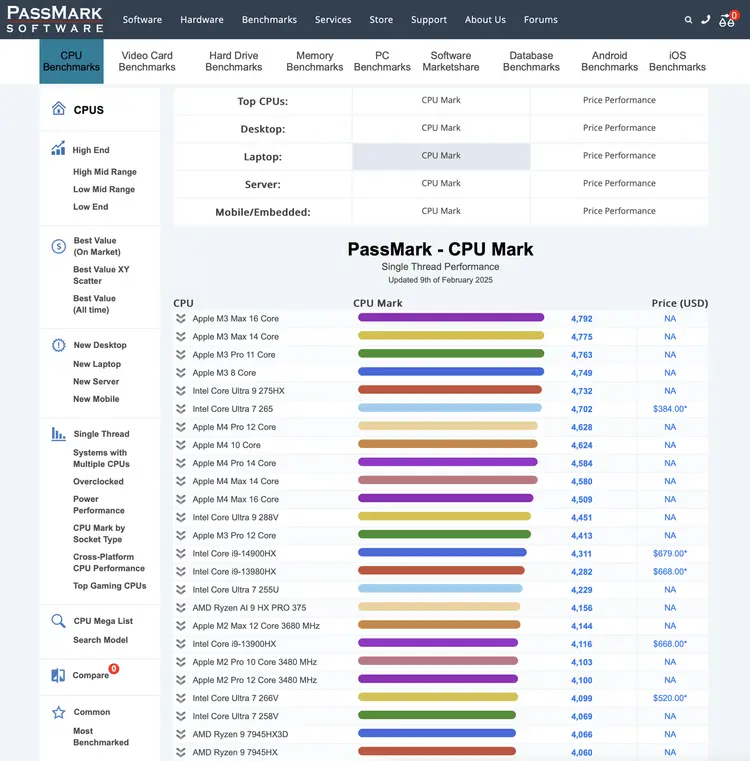Open the Video Card Benchmarks tab
This screenshot has height=761, width=750.
click(147, 61)
